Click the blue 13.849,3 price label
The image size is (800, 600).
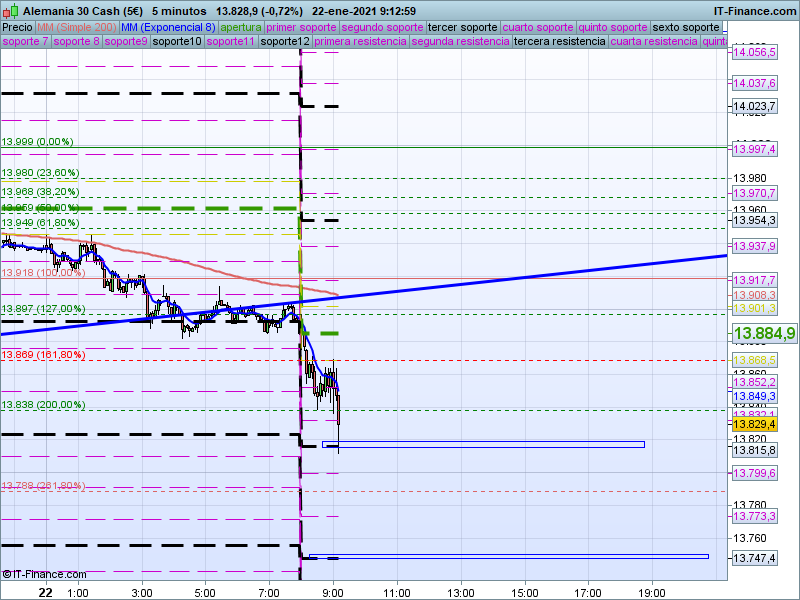coord(754,396)
